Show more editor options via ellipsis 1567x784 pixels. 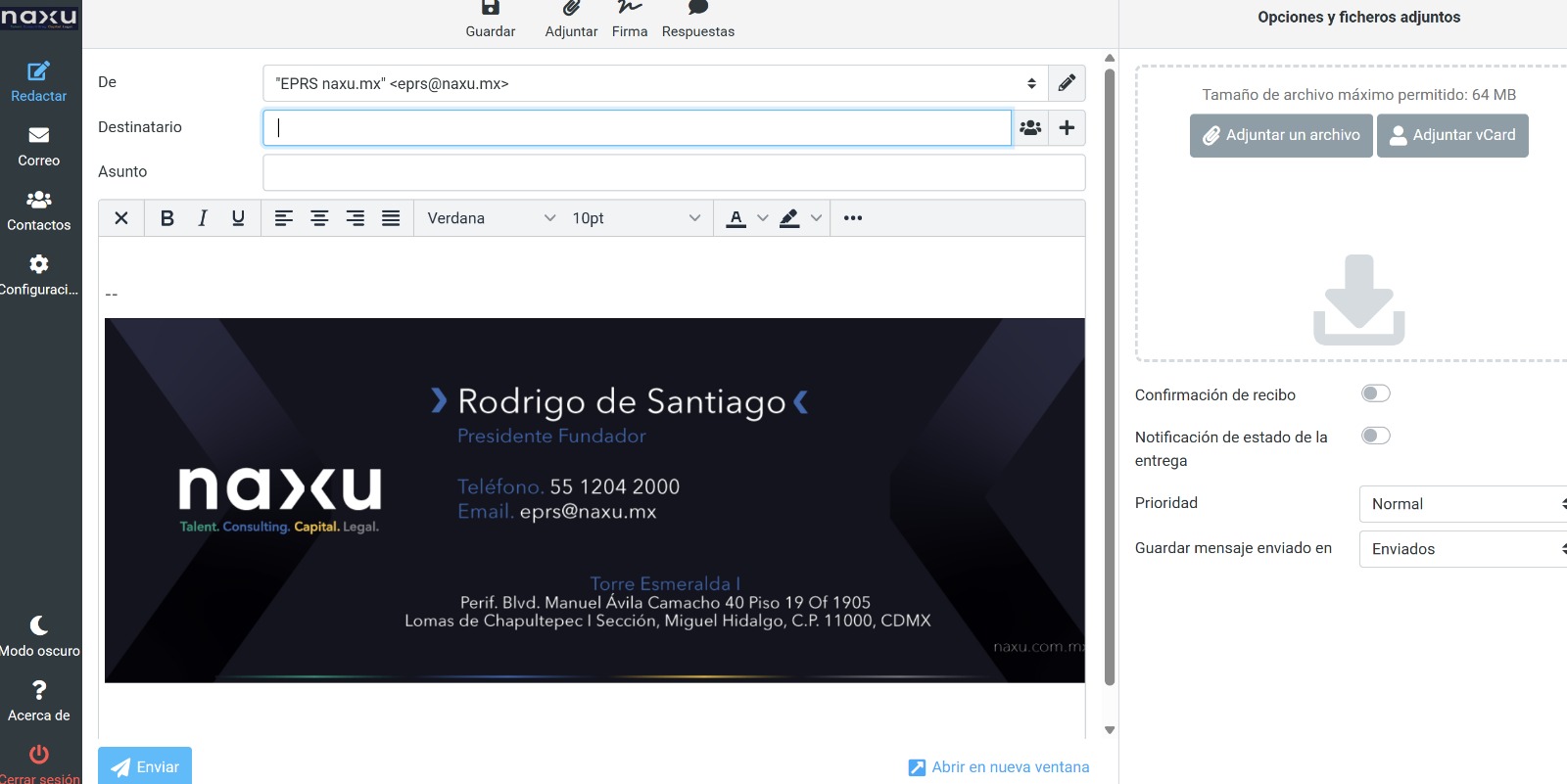point(853,218)
